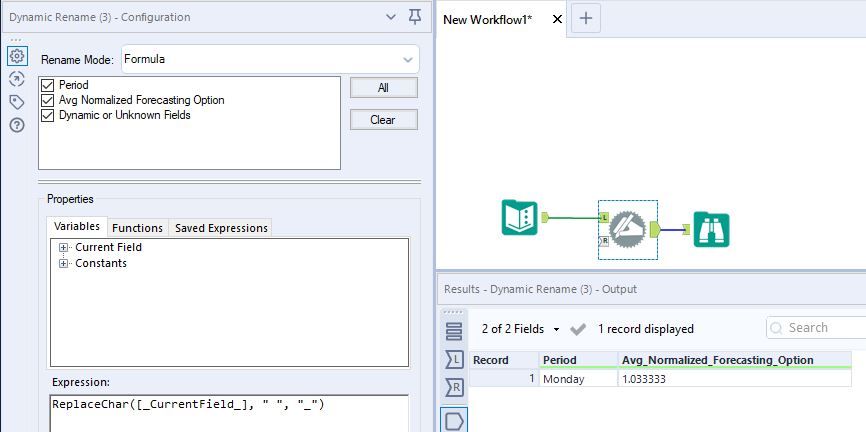Viewport: 866px width, 432px height.
Task: Click the L input anchor of Dynamic Rename
Action: click(x=604, y=218)
